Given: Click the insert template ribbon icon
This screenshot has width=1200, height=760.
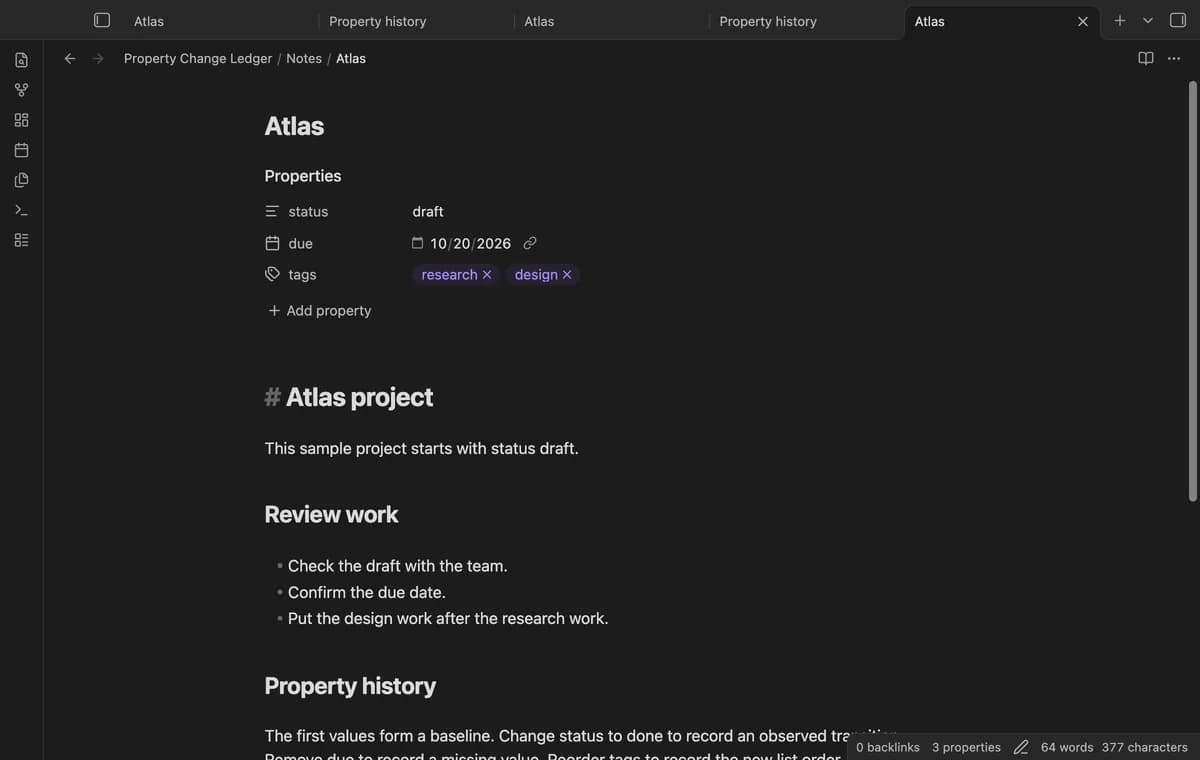Looking at the screenshot, I should tap(21, 180).
